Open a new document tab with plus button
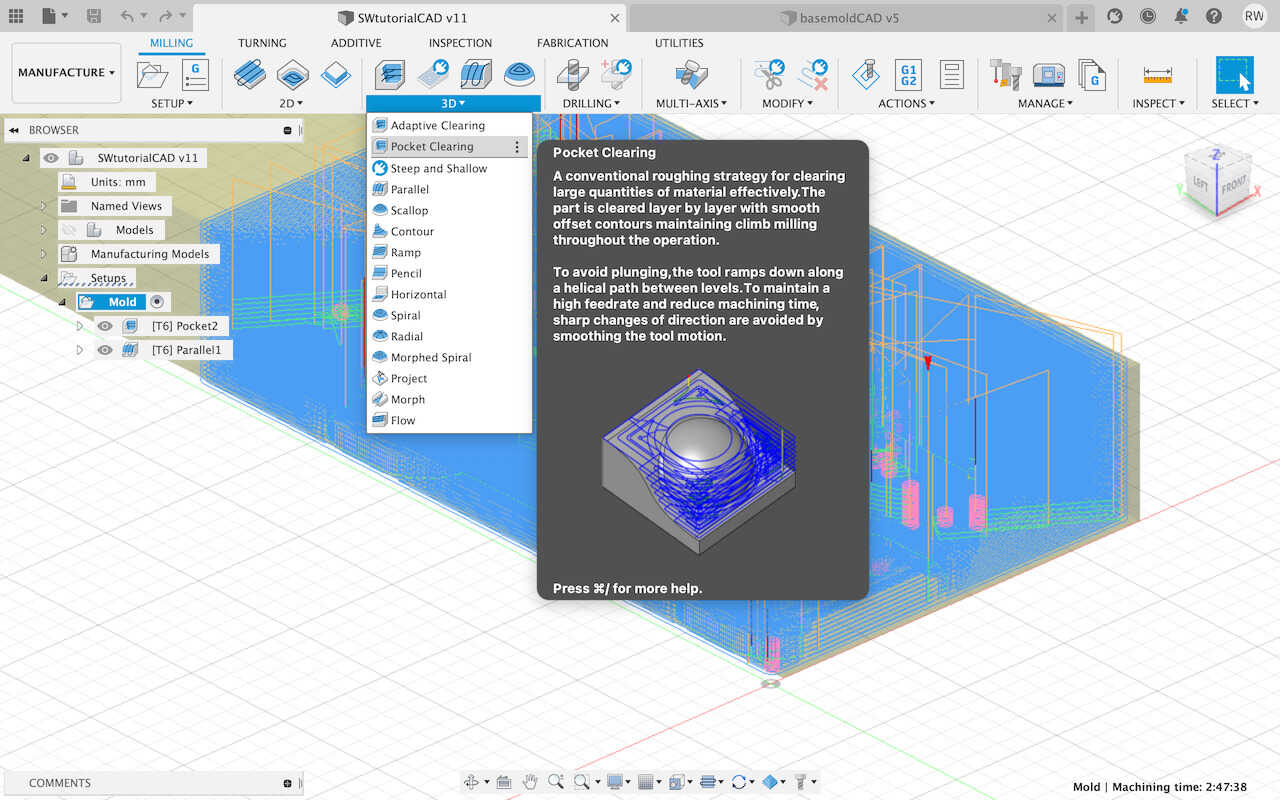Viewport: 1280px width, 800px height. pyautogui.click(x=1081, y=18)
